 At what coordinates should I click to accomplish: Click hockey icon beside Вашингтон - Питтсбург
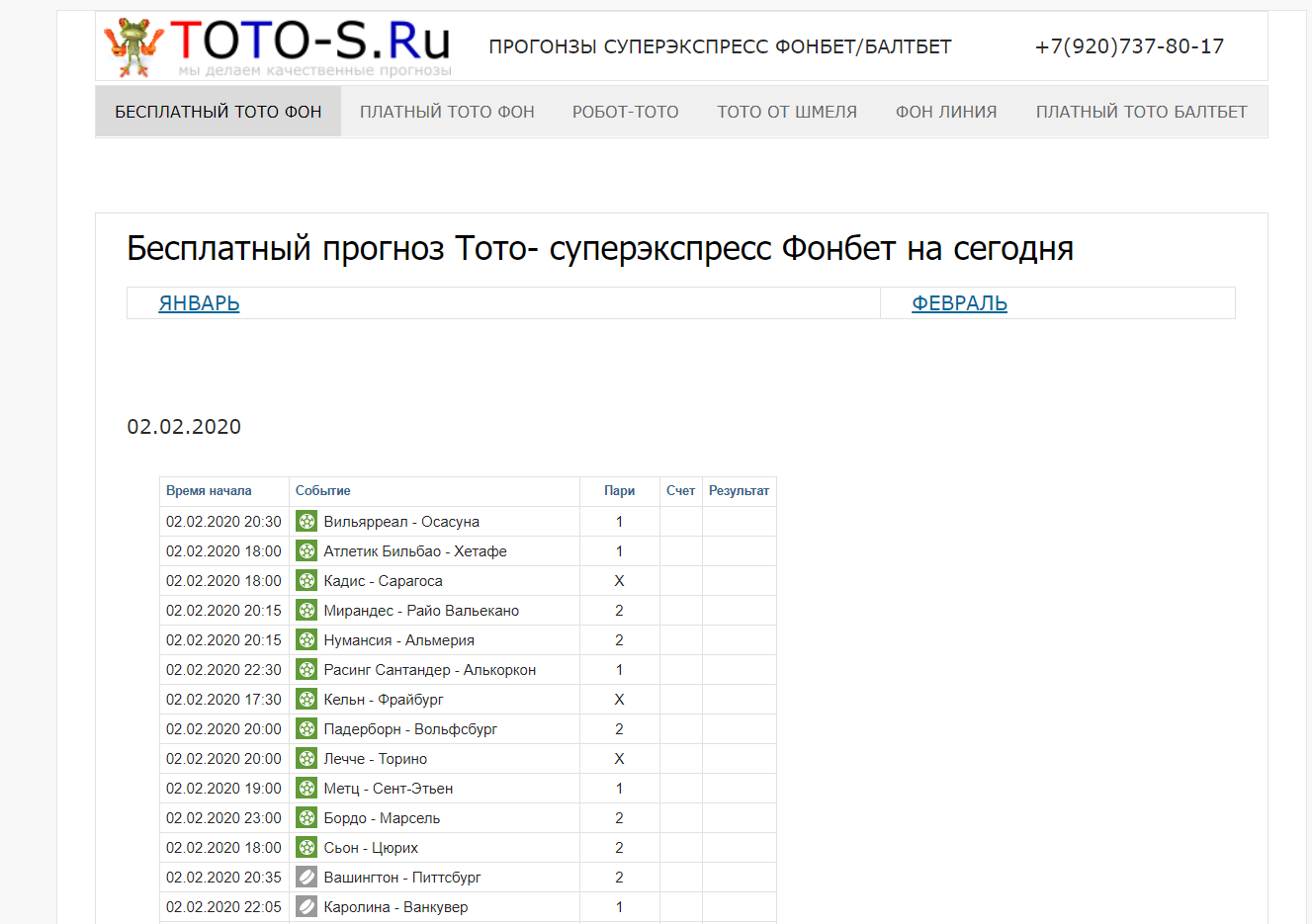click(306, 878)
